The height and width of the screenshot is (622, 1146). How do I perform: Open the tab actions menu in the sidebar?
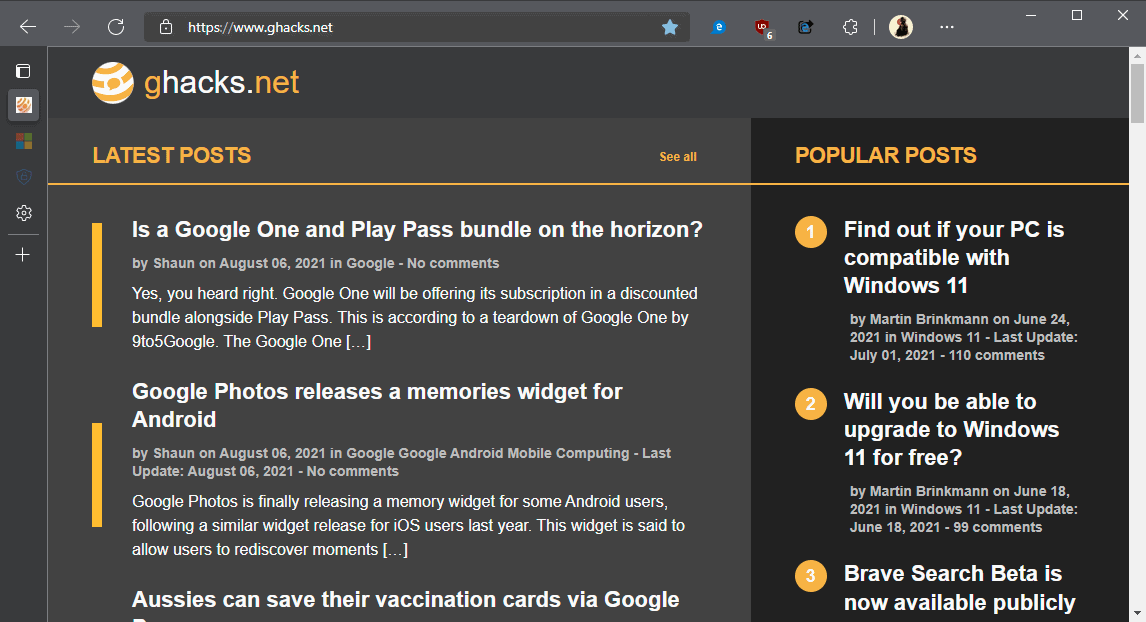point(24,71)
